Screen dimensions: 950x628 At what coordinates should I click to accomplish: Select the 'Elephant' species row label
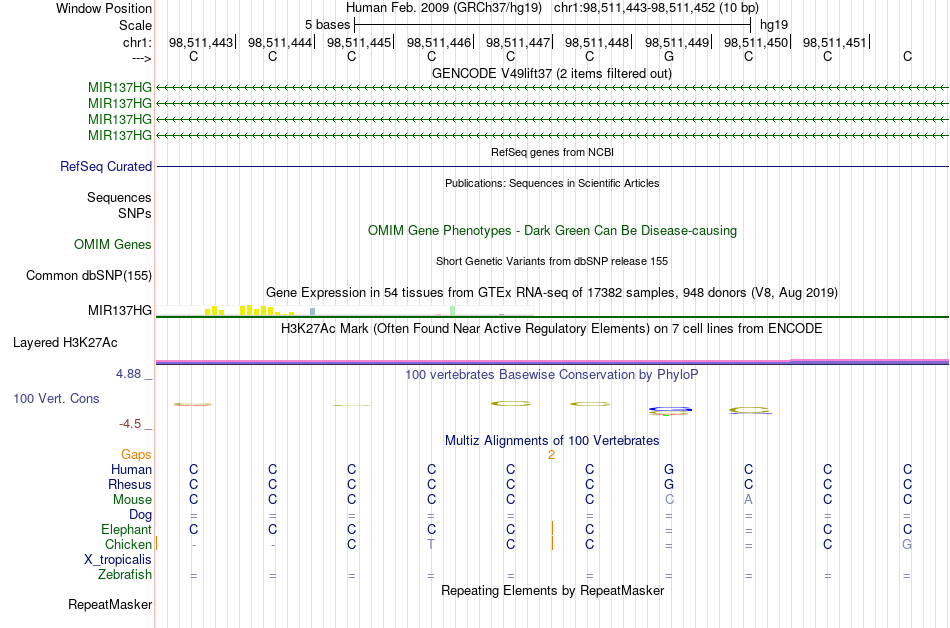[126, 530]
